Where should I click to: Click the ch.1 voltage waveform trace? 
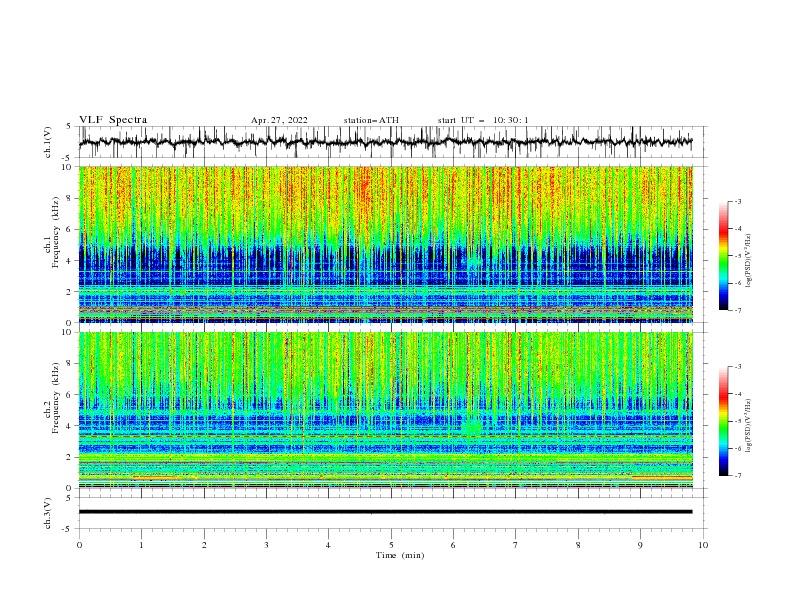(x=385, y=142)
